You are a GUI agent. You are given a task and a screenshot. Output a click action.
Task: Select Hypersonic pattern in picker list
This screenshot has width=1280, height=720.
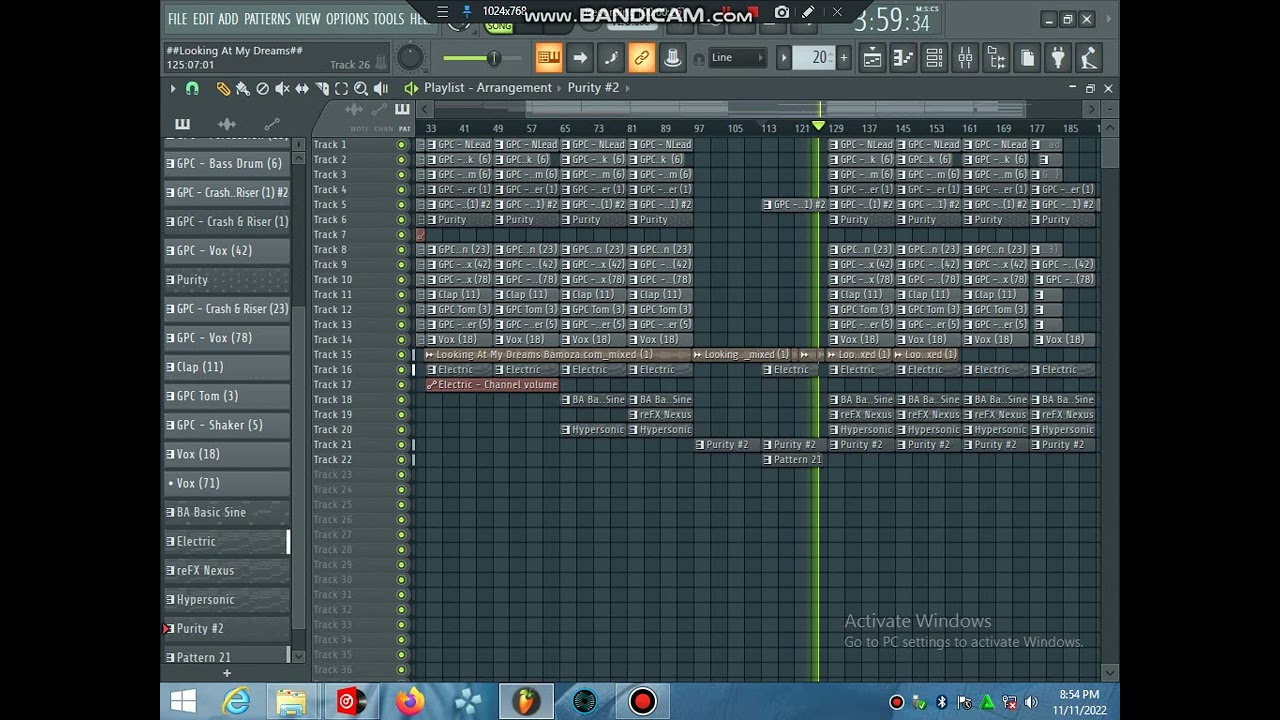(x=227, y=599)
